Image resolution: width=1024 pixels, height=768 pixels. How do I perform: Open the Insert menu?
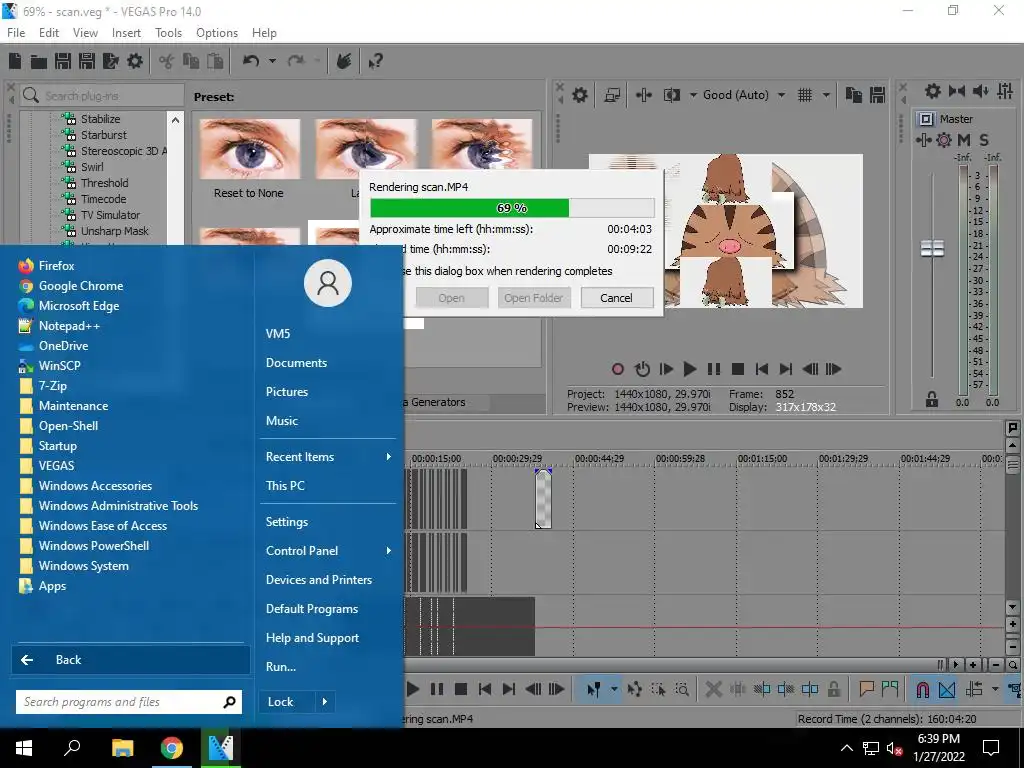coord(126,33)
